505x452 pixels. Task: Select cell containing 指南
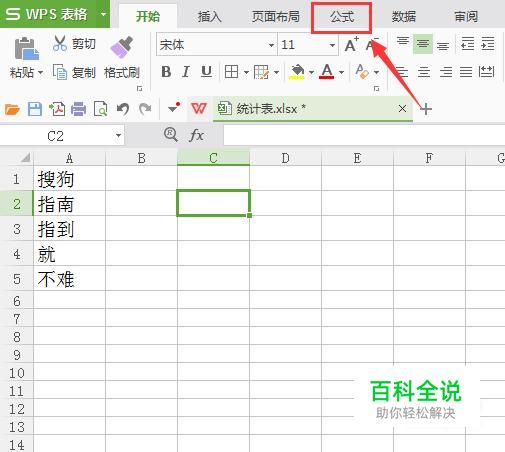pyautogui.click(x=69, y=204)
